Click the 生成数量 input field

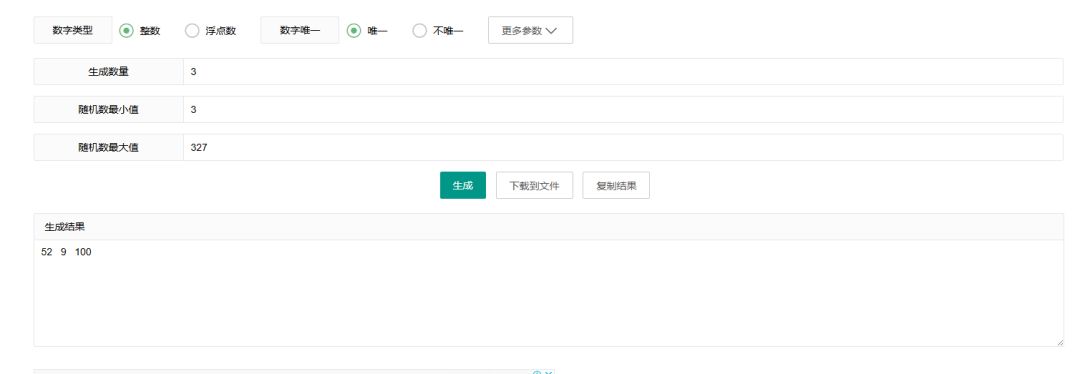tap(623, 72)
